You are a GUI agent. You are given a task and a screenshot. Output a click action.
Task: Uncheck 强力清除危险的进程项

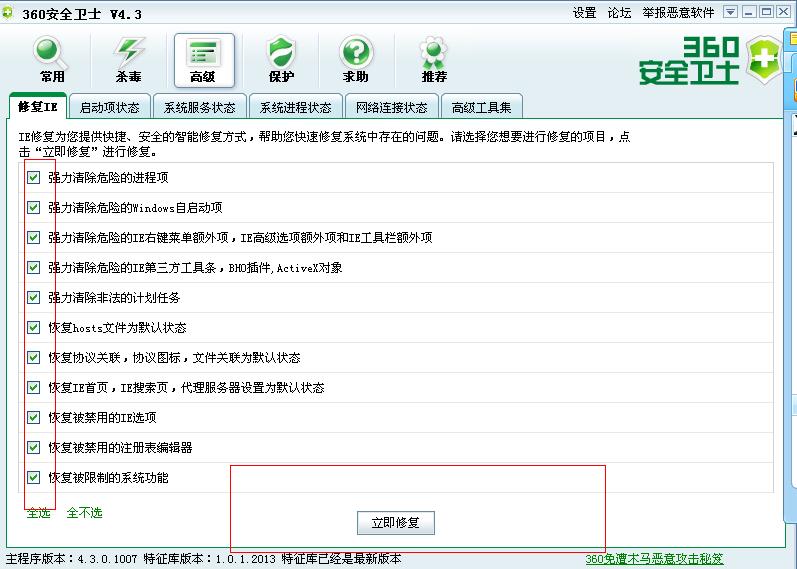(34, 177)
